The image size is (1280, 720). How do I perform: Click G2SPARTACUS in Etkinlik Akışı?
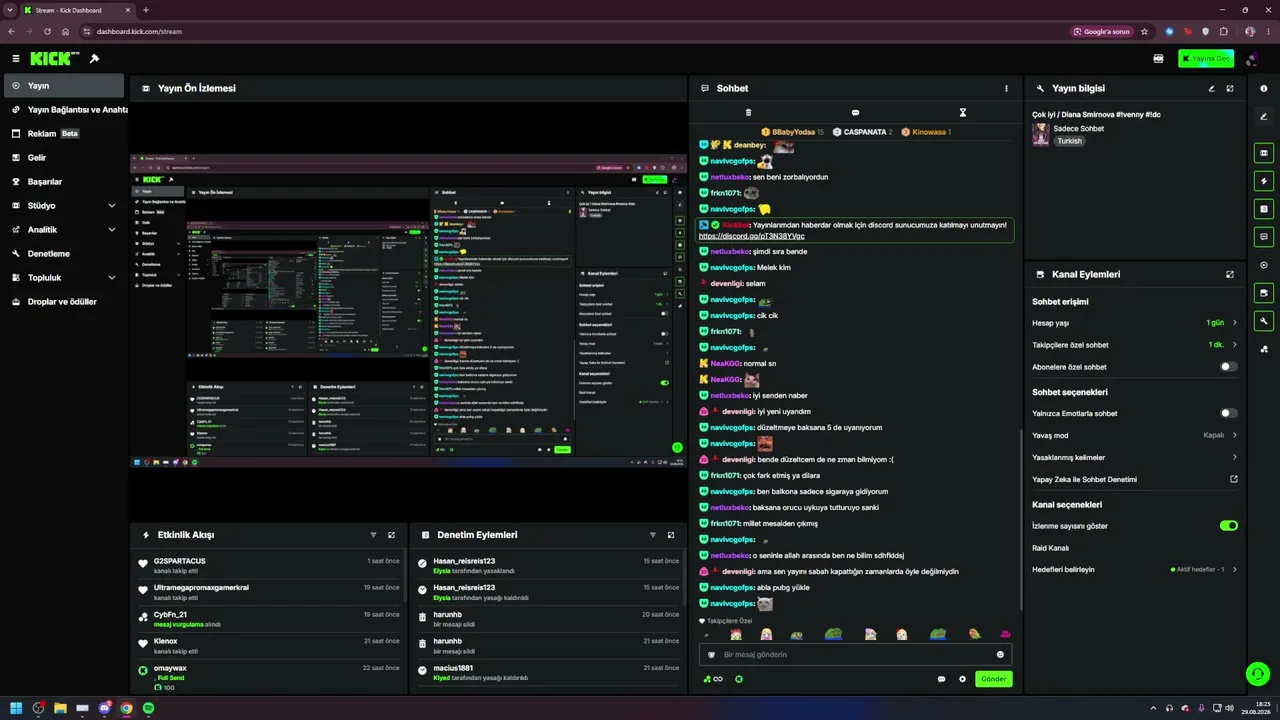coord(180,561)
